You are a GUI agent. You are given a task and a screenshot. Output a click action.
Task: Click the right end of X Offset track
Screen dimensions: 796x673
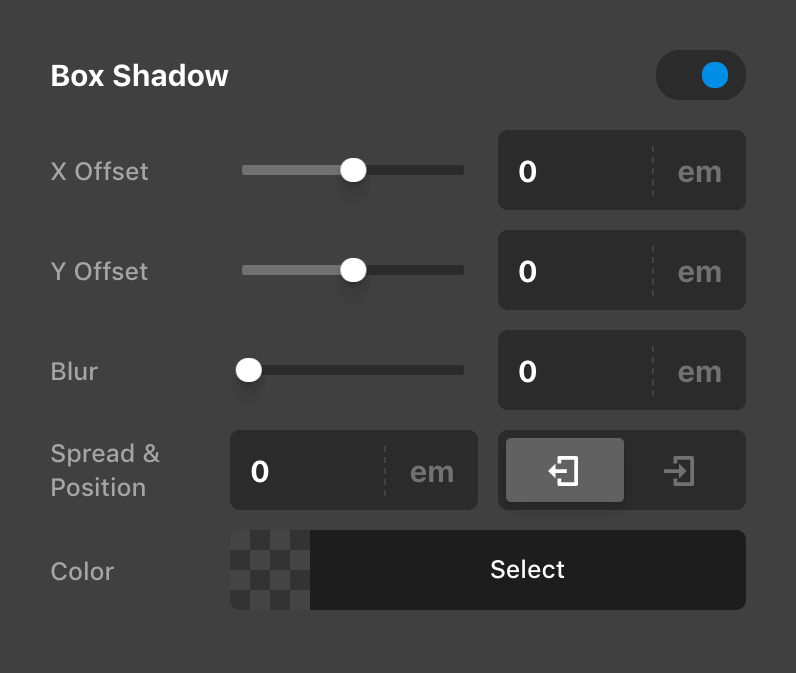point(460,170)
